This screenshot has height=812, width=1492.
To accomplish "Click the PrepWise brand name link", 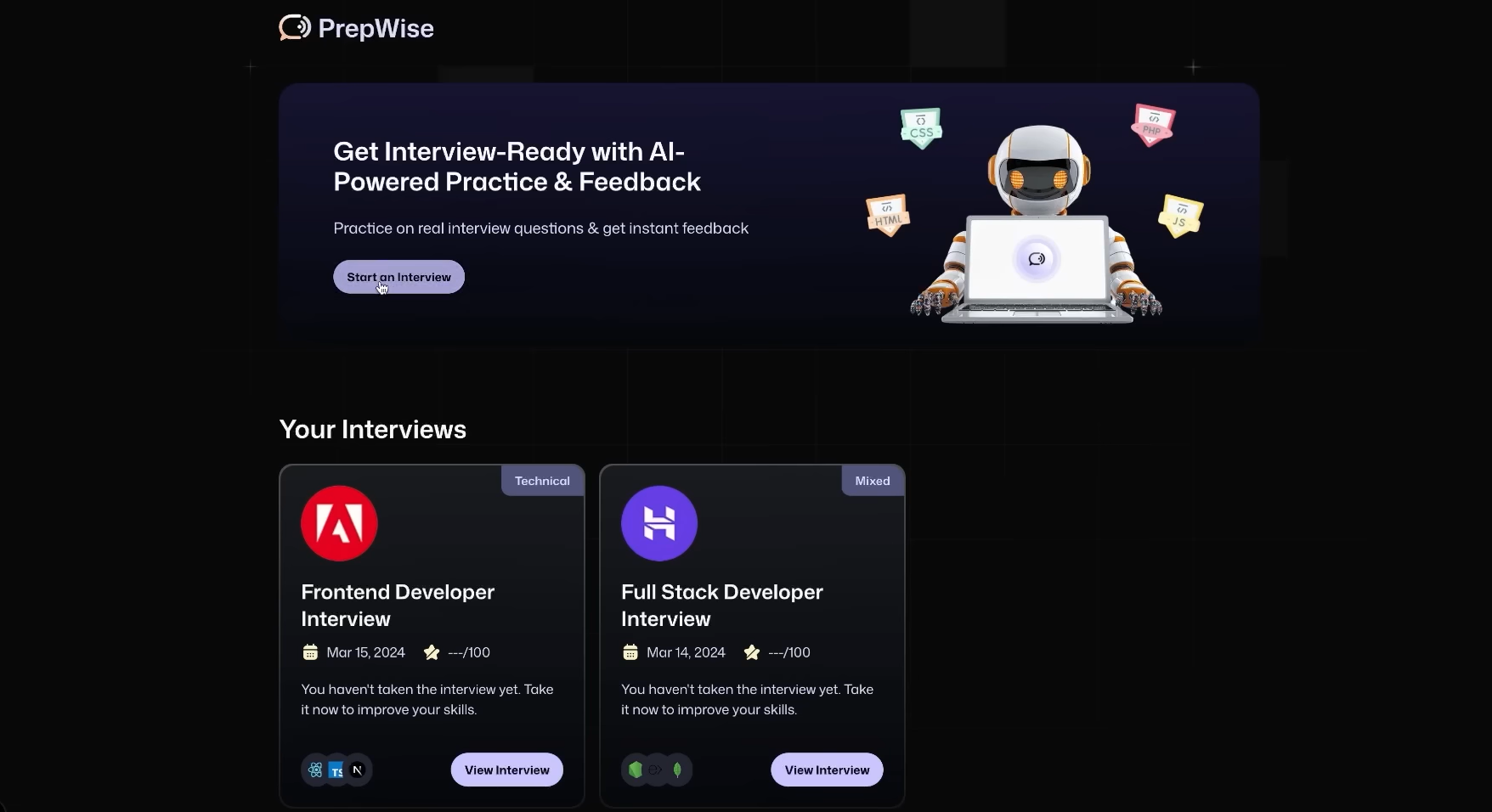I will pyautogui.click(x=376, y=29).
